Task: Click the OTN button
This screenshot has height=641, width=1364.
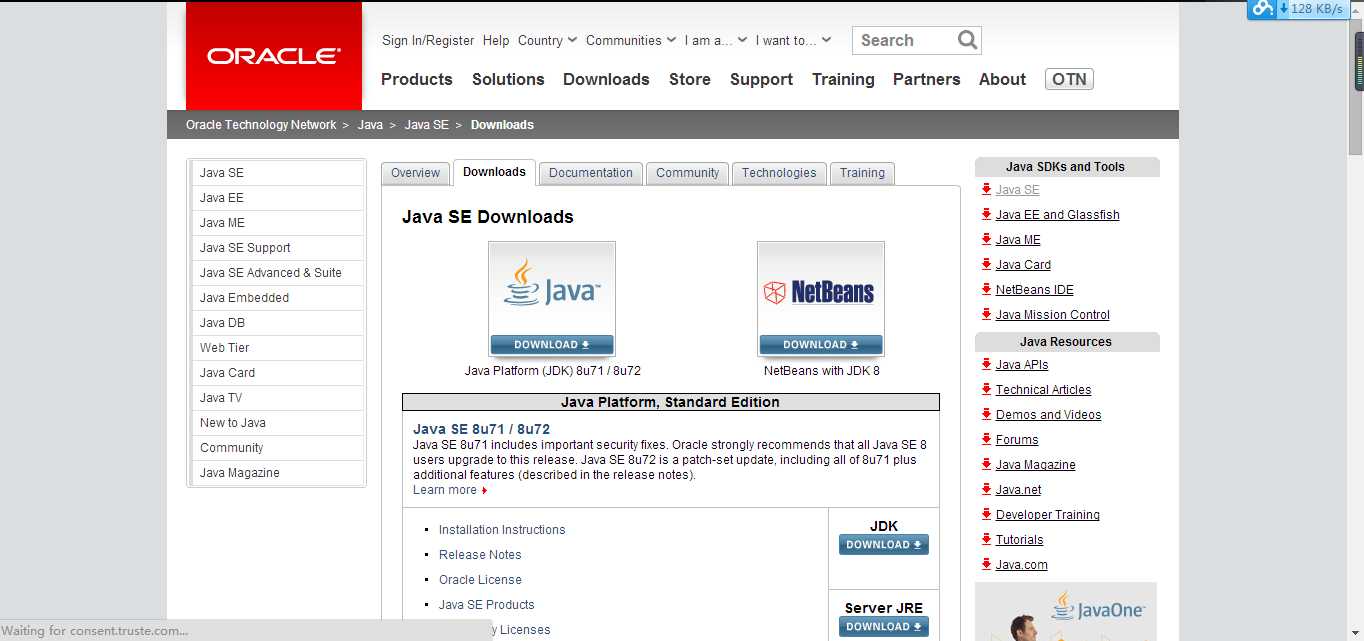Action: coord(1069,79)
